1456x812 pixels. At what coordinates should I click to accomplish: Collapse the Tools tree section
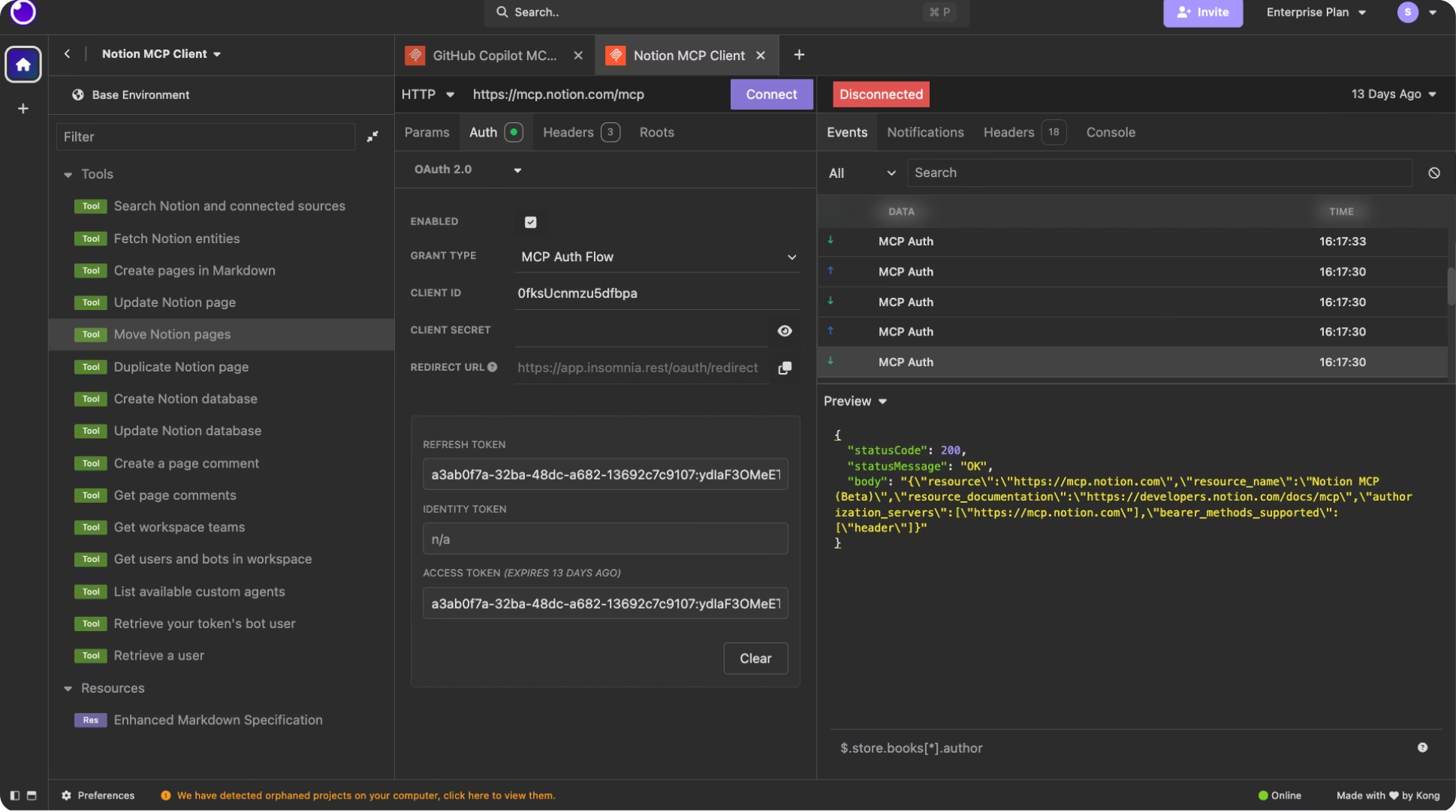tap(68, 174)
